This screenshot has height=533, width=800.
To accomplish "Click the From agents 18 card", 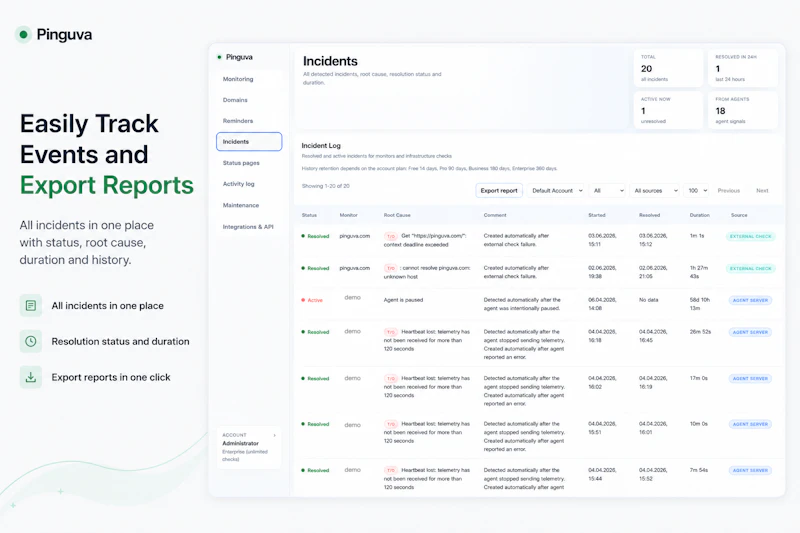I will click(x=743, y=110).
